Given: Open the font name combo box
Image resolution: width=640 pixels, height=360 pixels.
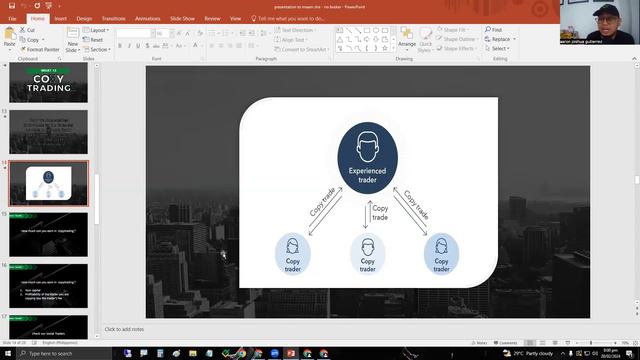Looking at the screenshot, I should click(x=136, y=33).
